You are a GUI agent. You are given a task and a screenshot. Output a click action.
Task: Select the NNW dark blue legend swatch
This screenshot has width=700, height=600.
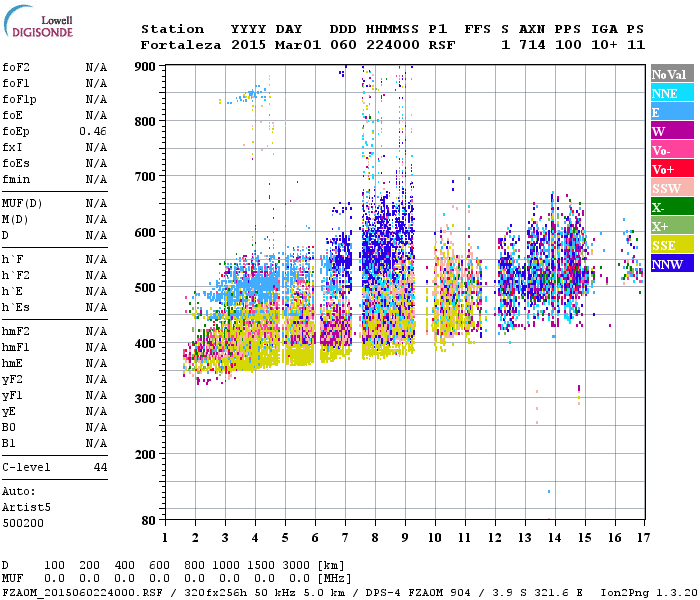tap(672, 264)
